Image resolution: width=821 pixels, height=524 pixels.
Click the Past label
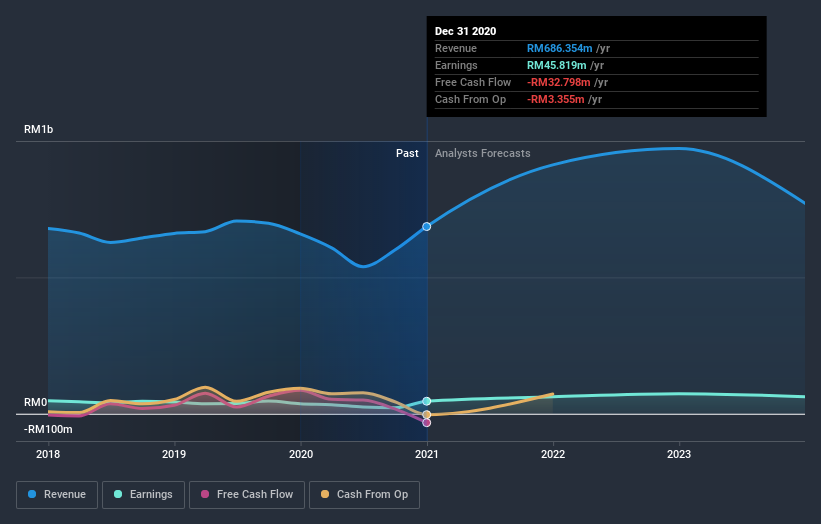[x=407, y=153]
